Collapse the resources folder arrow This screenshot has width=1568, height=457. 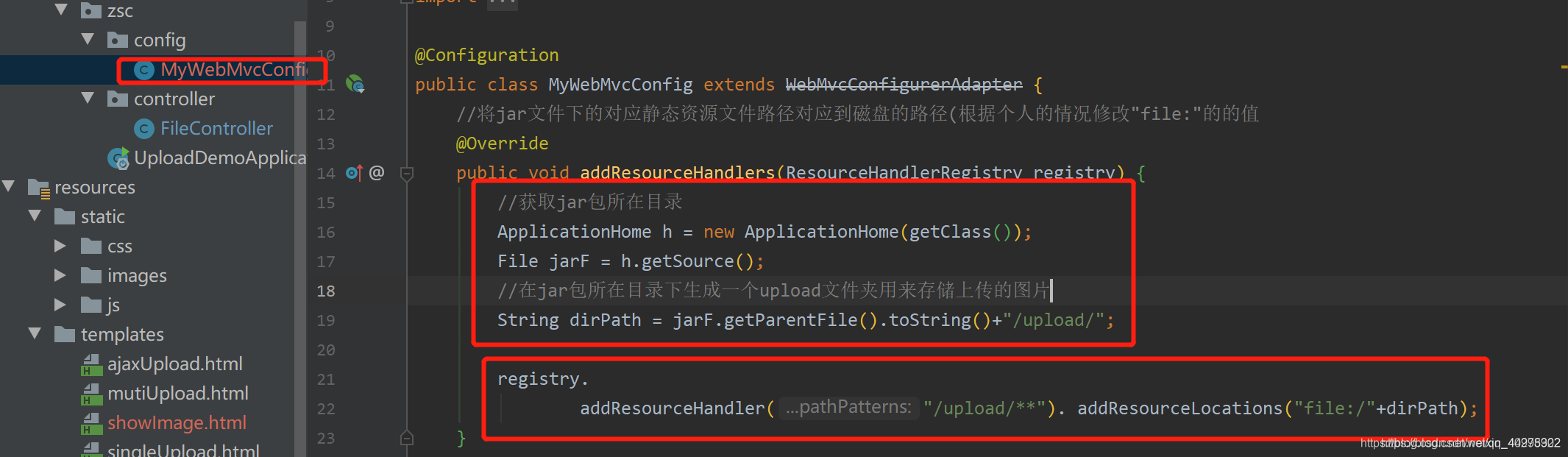pyautogui.click(x=9, y=186)
